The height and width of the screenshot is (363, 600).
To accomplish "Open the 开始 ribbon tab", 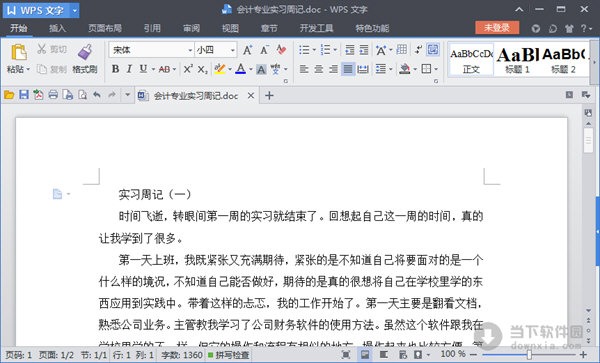I will point(18,28).
